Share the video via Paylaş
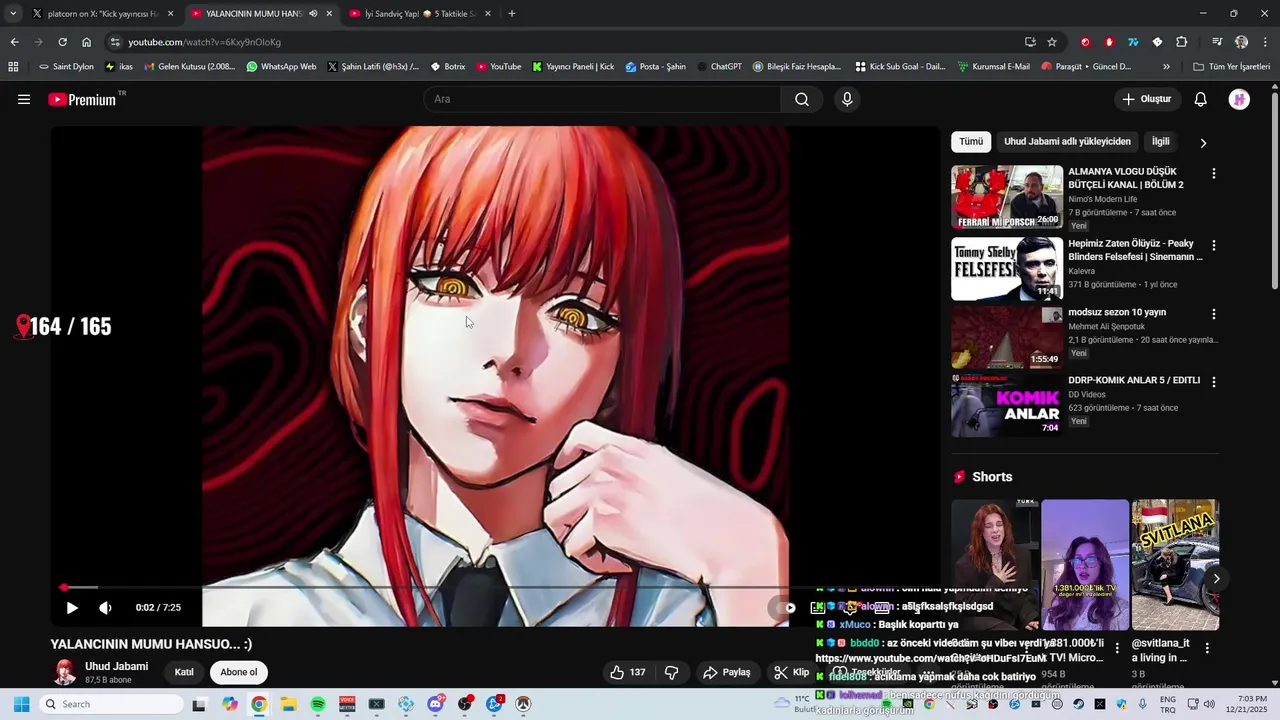Viewport: 1280px width, 720px height. (x=727, y=672)
